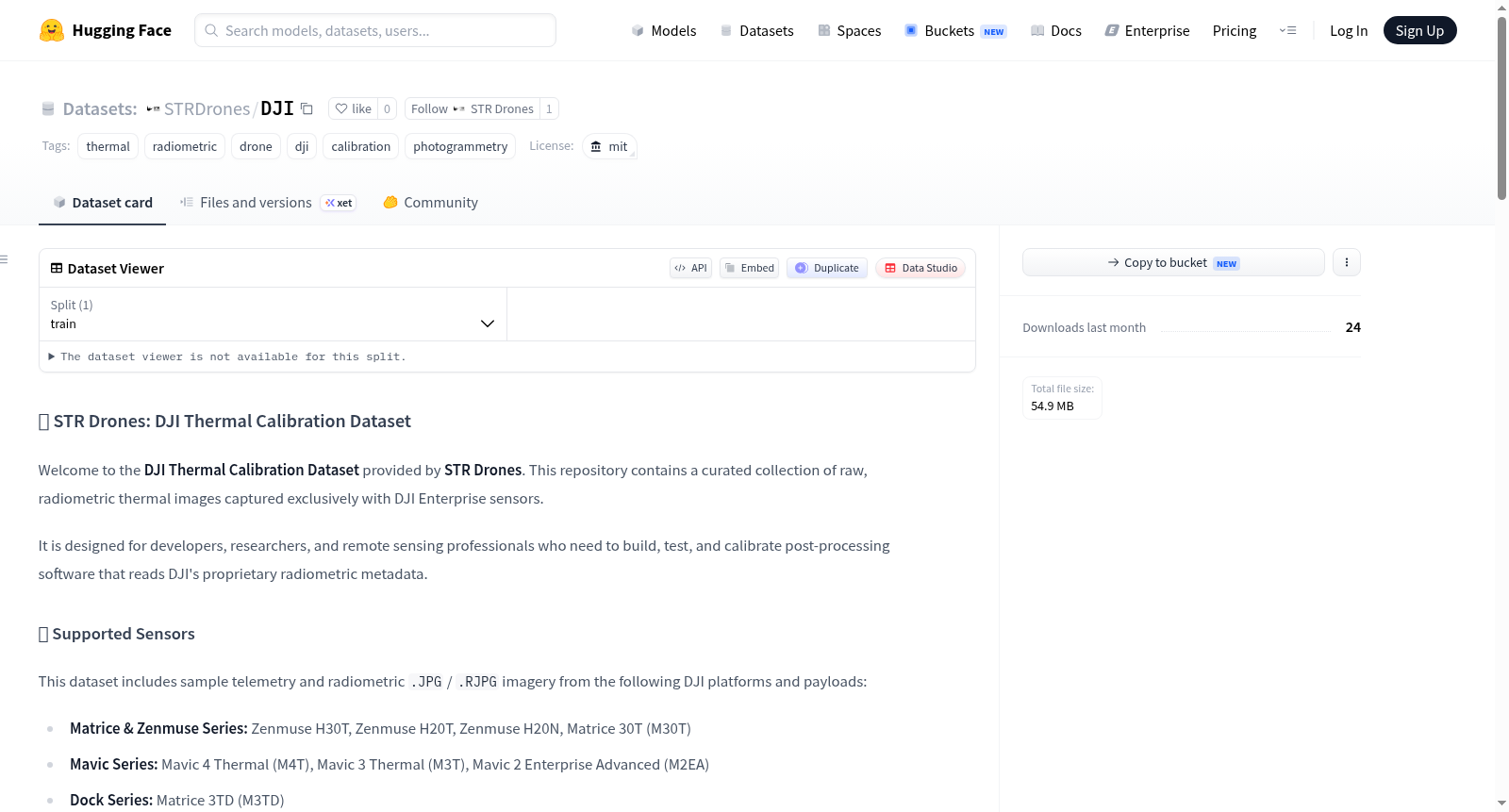Open the table of contents sidebar icon

coord(4,259)
